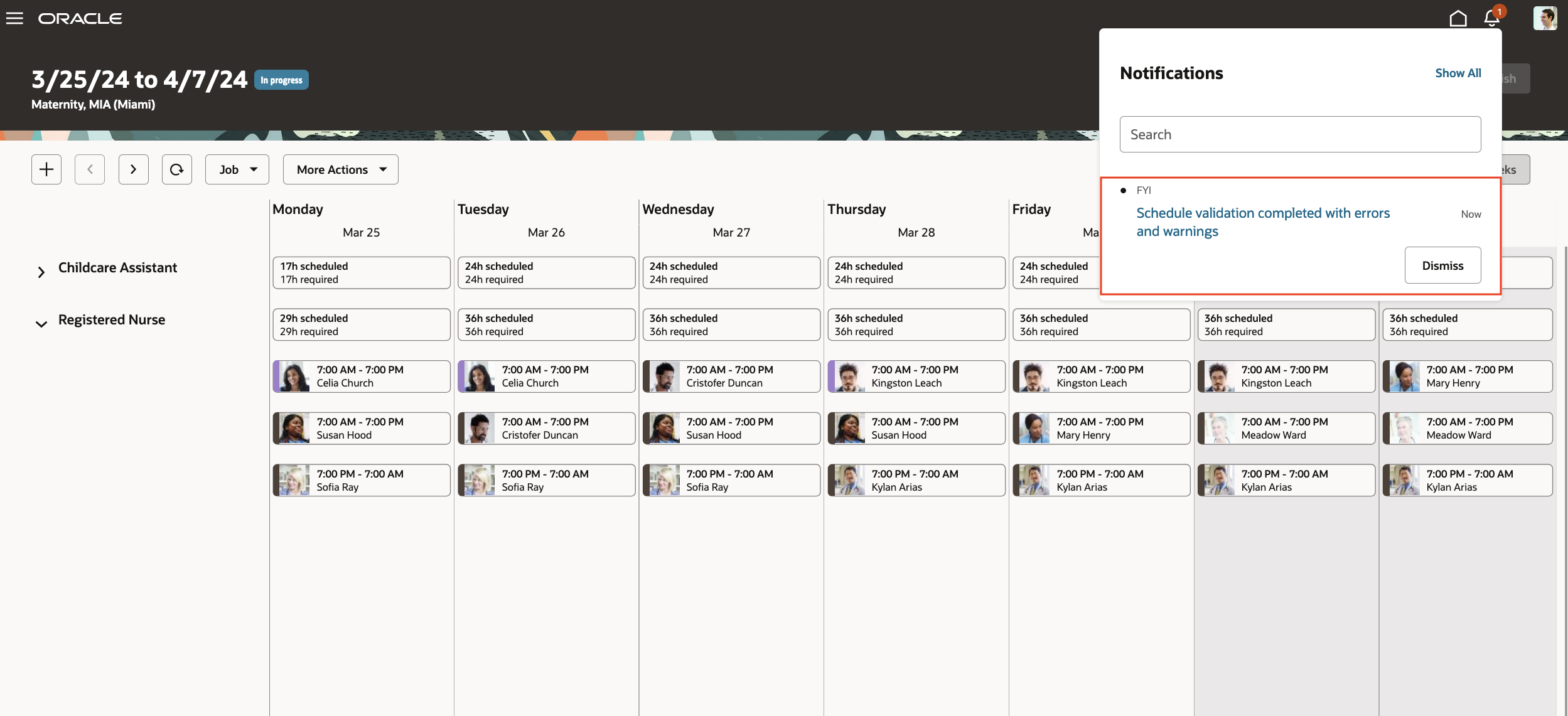Open Sofia Ray's Wednesday night shift
The height and width of the screenshot is (716, 1568).
click(x=731, y=480)
